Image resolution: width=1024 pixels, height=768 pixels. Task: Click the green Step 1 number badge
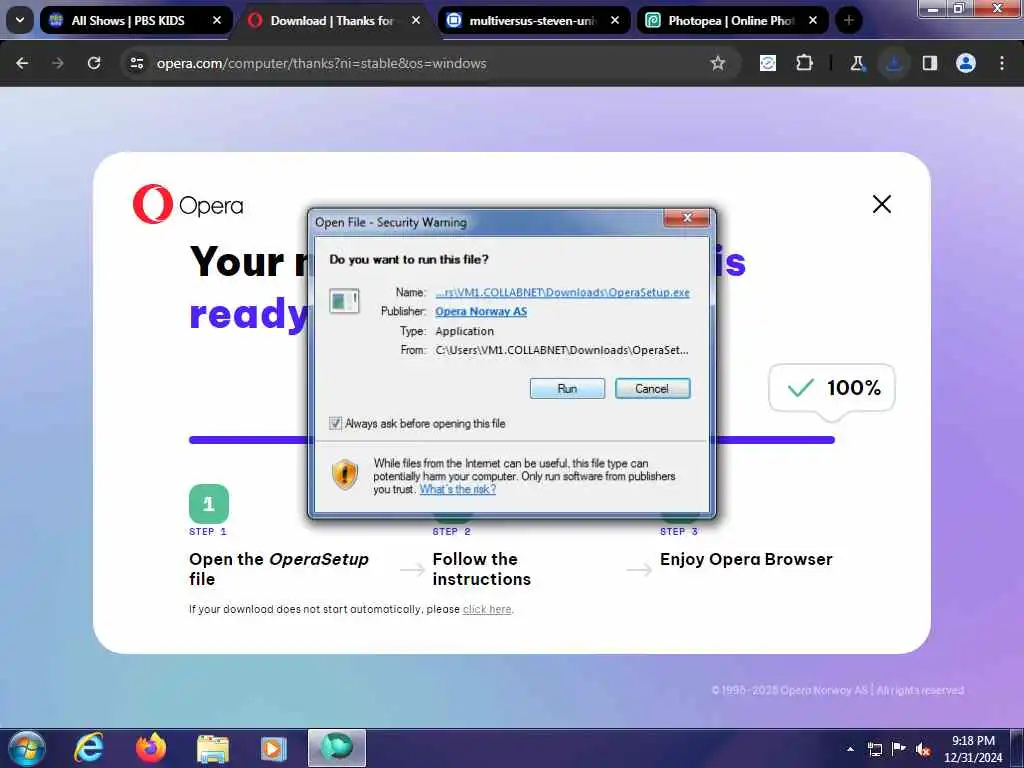coord(209,504)
